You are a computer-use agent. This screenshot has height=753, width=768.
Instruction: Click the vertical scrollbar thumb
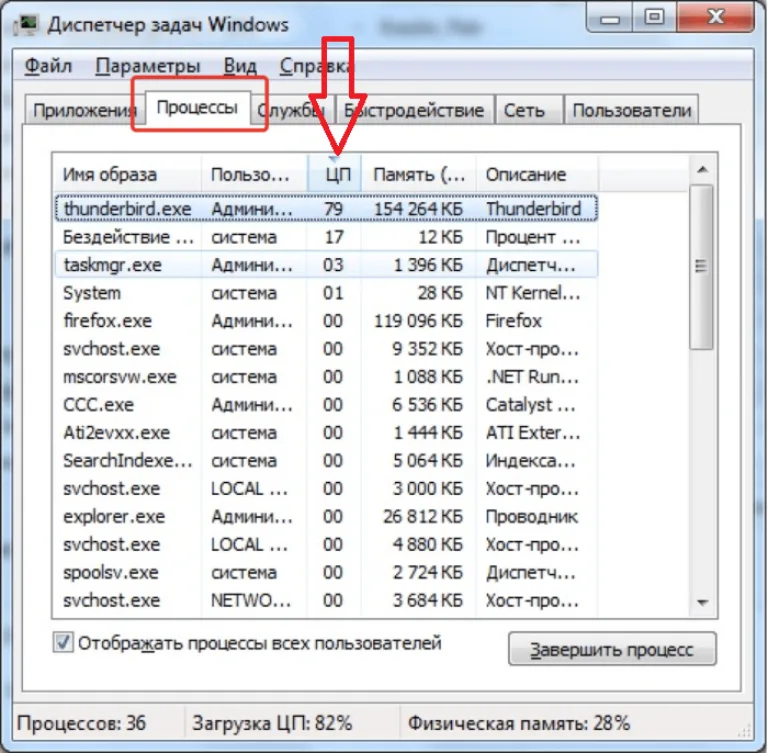click(x=702, y=267)
